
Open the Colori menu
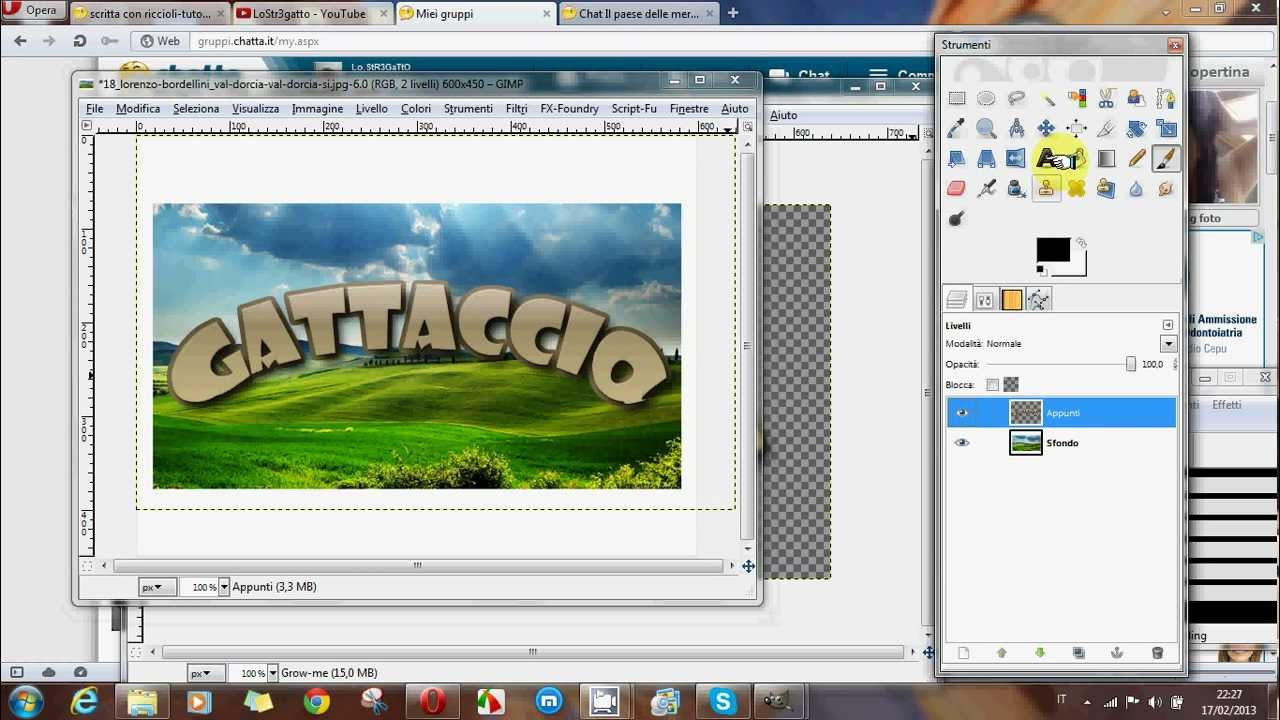416,108
